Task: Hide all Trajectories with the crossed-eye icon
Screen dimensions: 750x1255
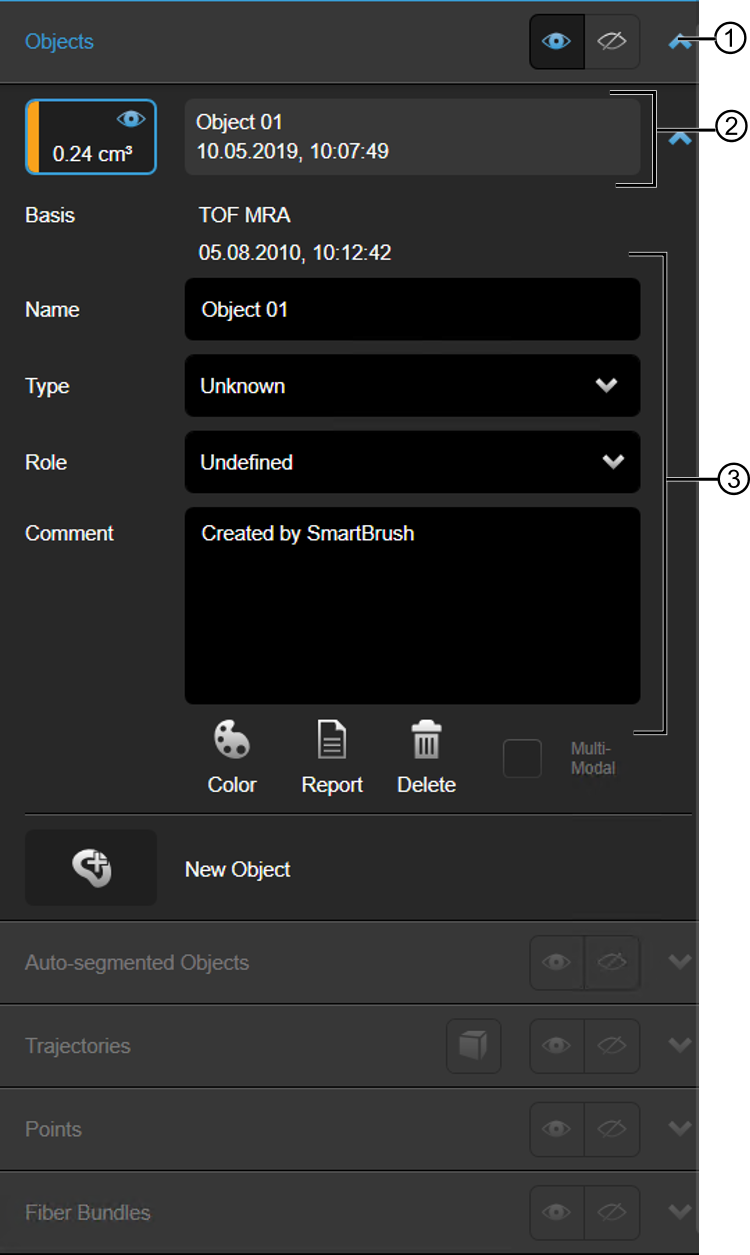Action: 612,1046
